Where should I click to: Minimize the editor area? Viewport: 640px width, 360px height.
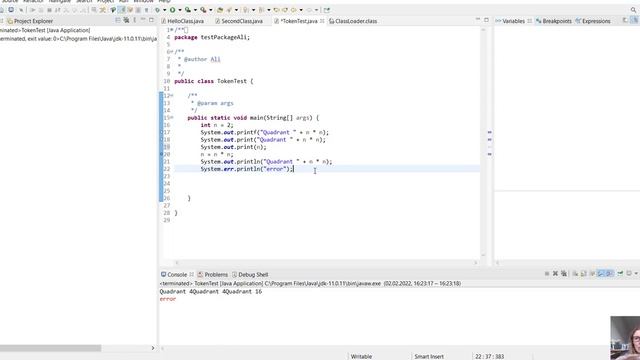coord(478,20)
